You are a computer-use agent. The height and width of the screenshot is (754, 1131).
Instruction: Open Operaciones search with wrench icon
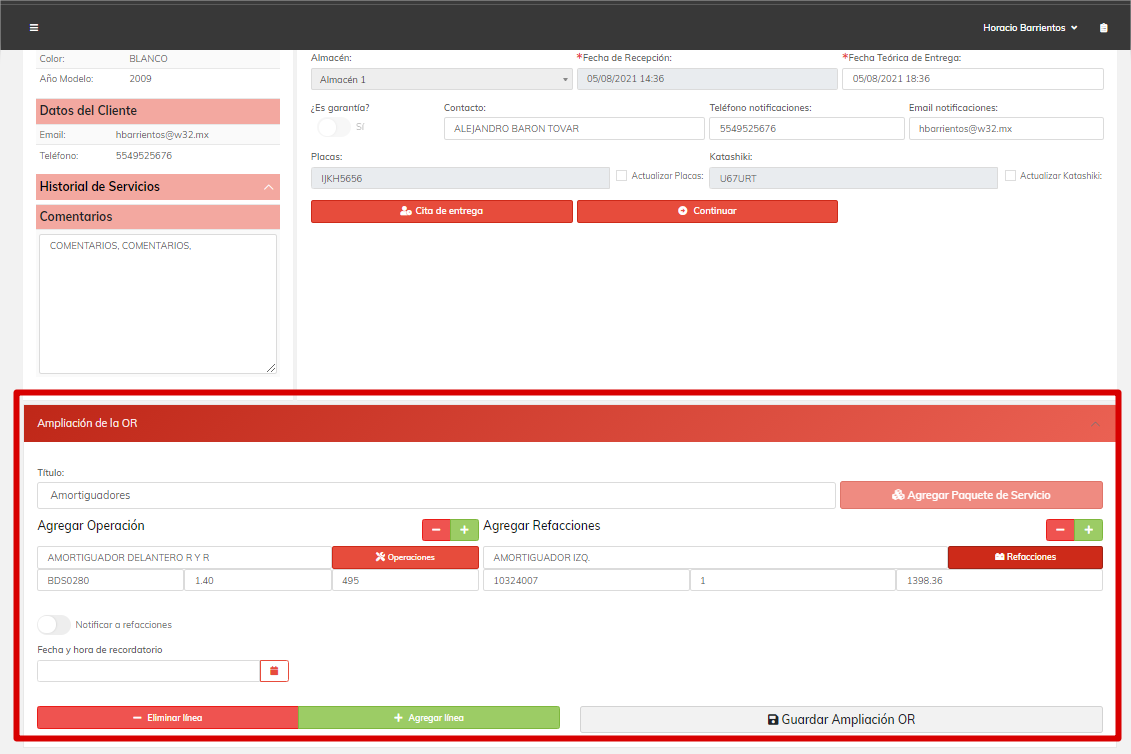coord(405,557)
